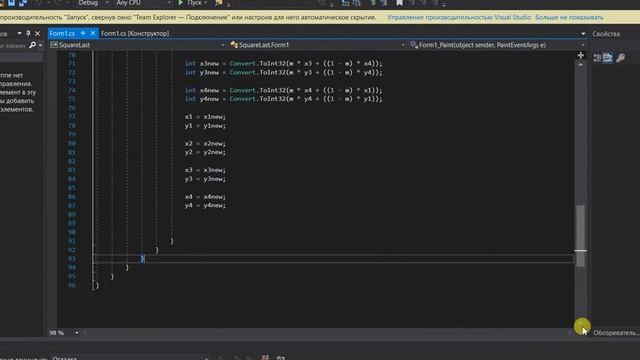This screenshot has width=640, height=360.
Task: Open the Обозреватель tab at bottom right
Action: [616, 333]
